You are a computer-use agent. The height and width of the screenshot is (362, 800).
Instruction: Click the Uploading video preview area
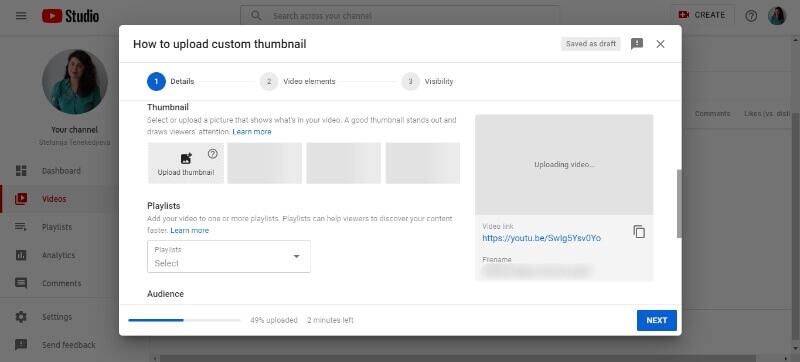click(564, 165)
